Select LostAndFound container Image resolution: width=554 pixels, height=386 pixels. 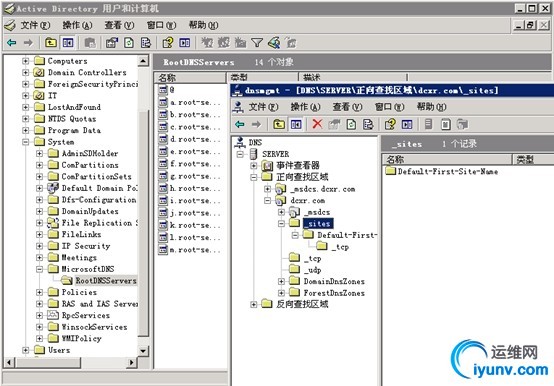(74, 107)
